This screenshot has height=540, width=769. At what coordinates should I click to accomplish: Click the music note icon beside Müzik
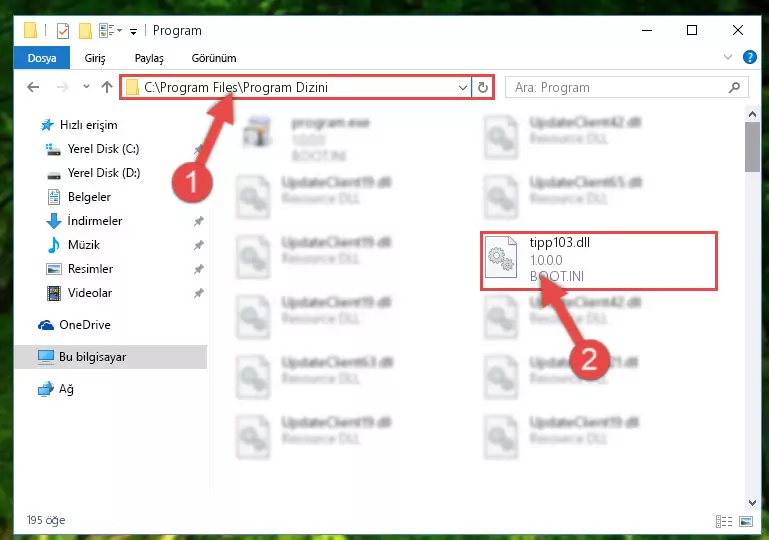[53, 245]
